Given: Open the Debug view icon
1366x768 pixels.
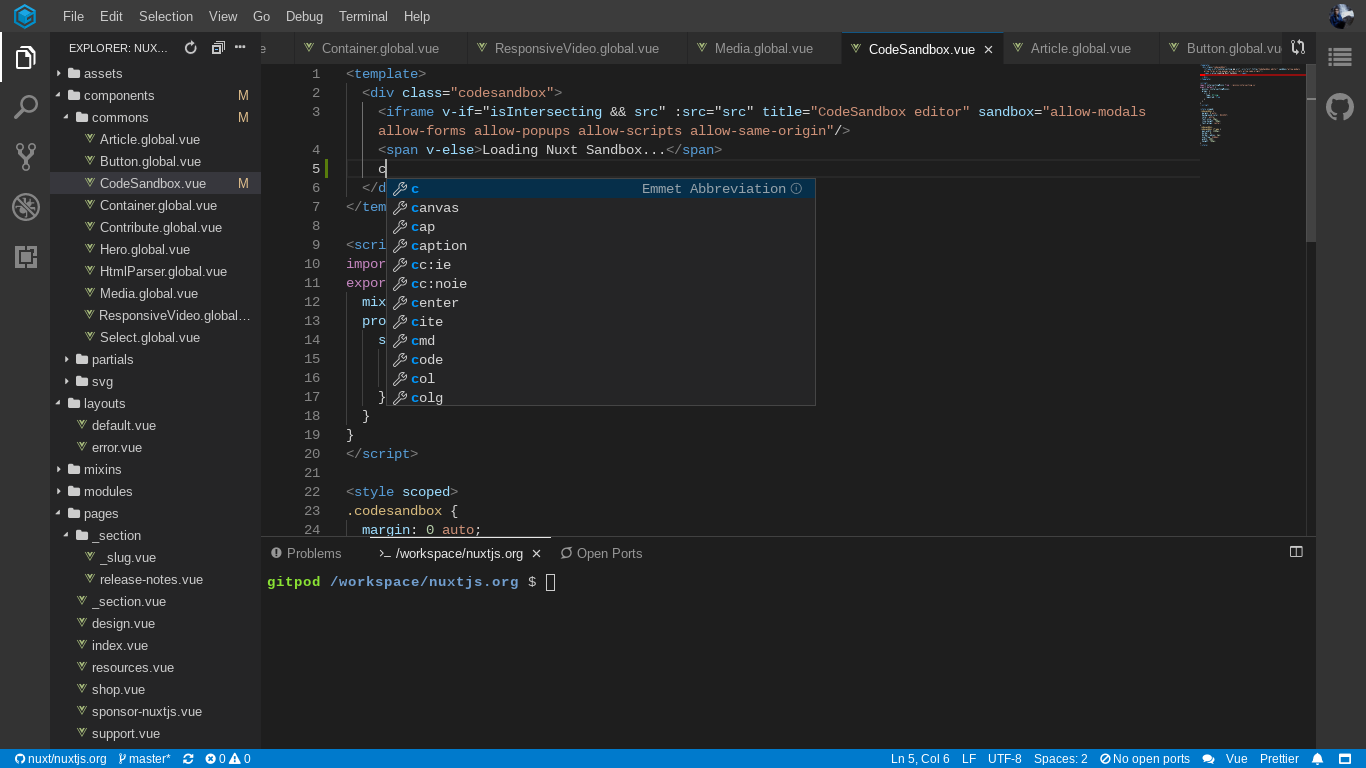Looking at the screenshot, I should 25,207.
